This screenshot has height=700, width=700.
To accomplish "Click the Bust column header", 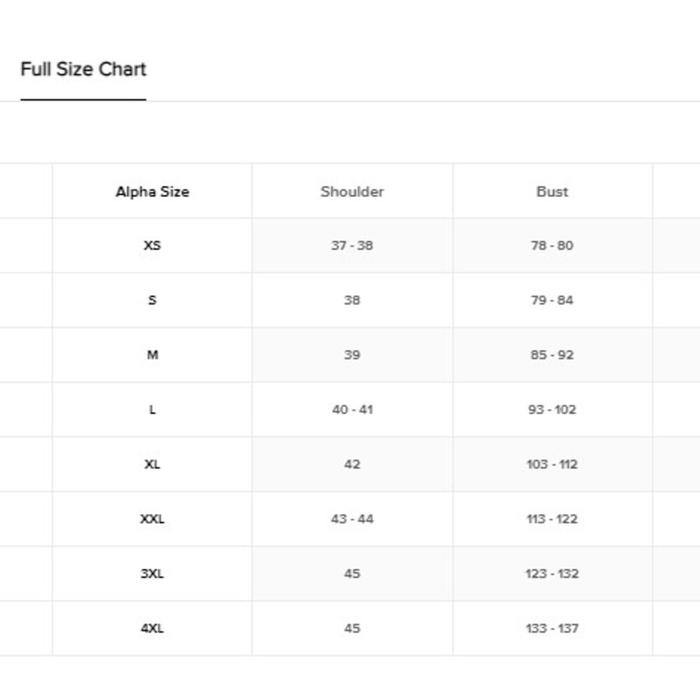I will (552, 191).
